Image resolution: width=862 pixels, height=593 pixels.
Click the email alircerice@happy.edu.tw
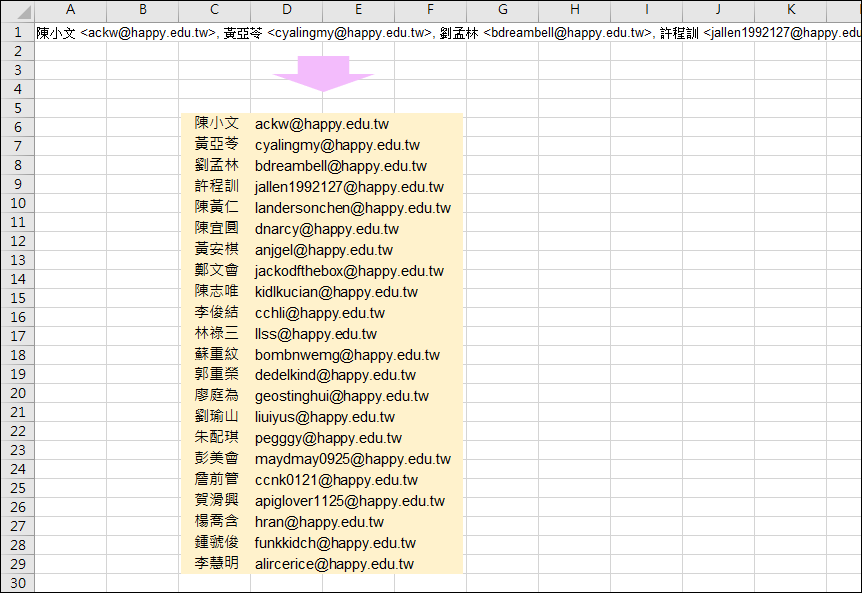point(334,564)
